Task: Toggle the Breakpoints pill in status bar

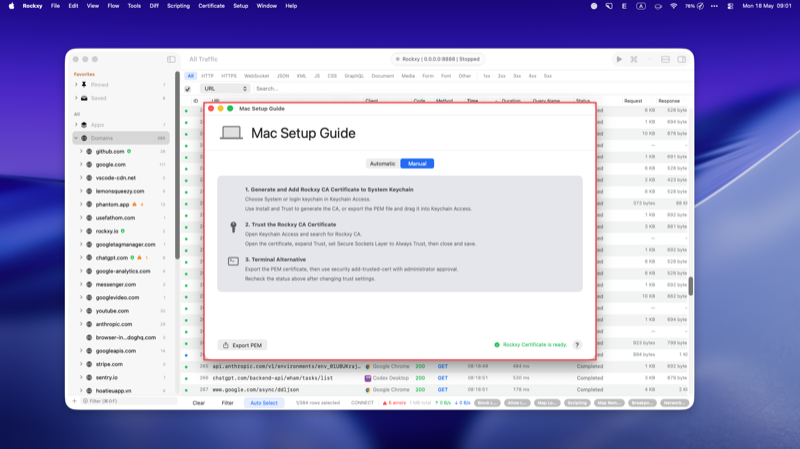Action: click(642, 403)
